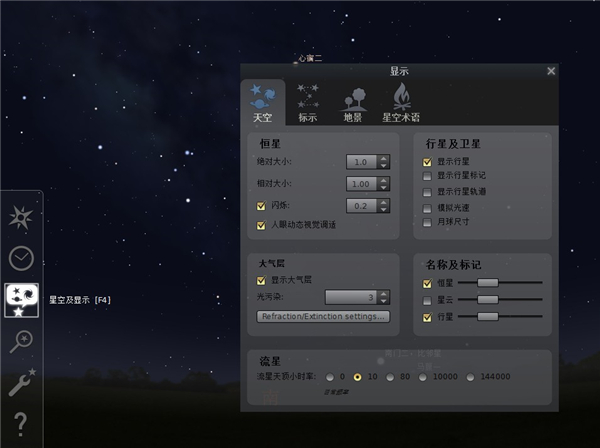The width and height of the screenshot is (600, 448).
Task: Switch to the 地景 tab
Action: 353,104
